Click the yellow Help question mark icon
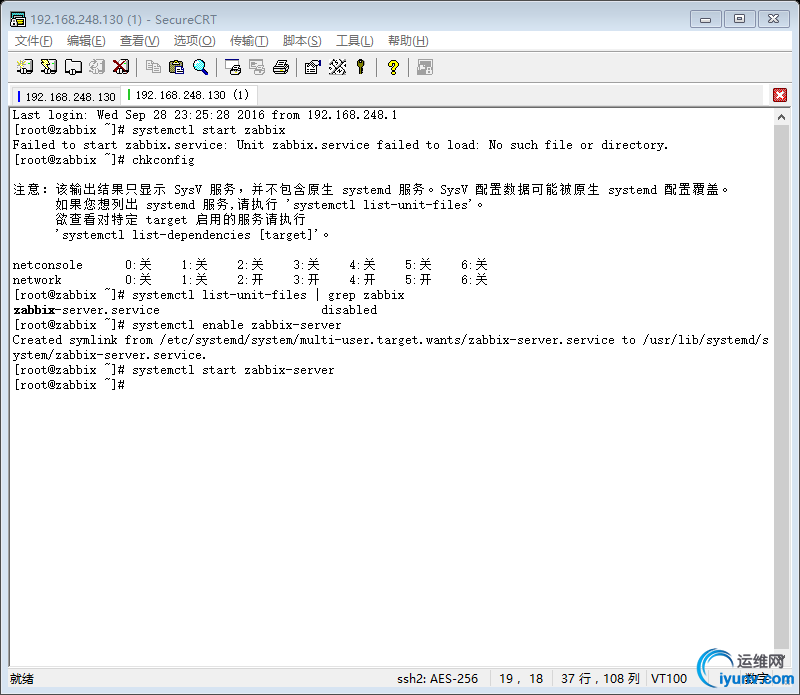This screenshot has height=695, width=800. [x=393, y=67]
